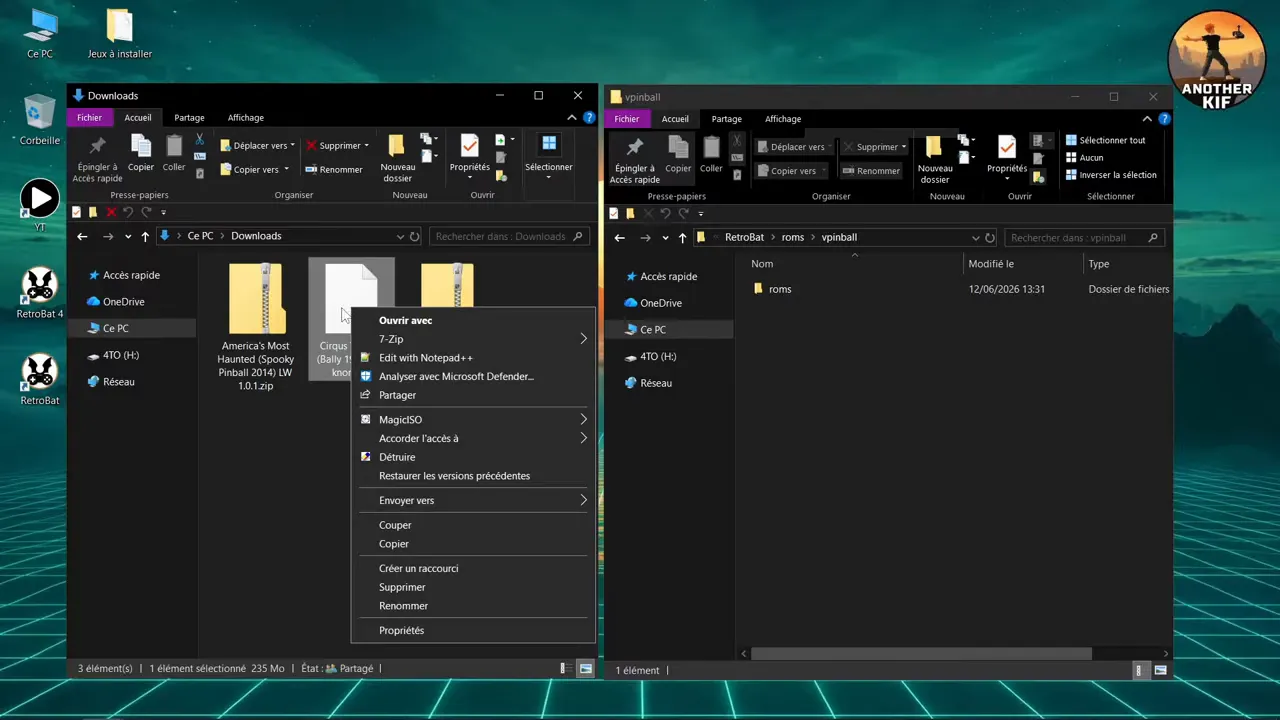
Task: Click Copier icon in Downloads ribbon
Action: (x=141, y=153)
